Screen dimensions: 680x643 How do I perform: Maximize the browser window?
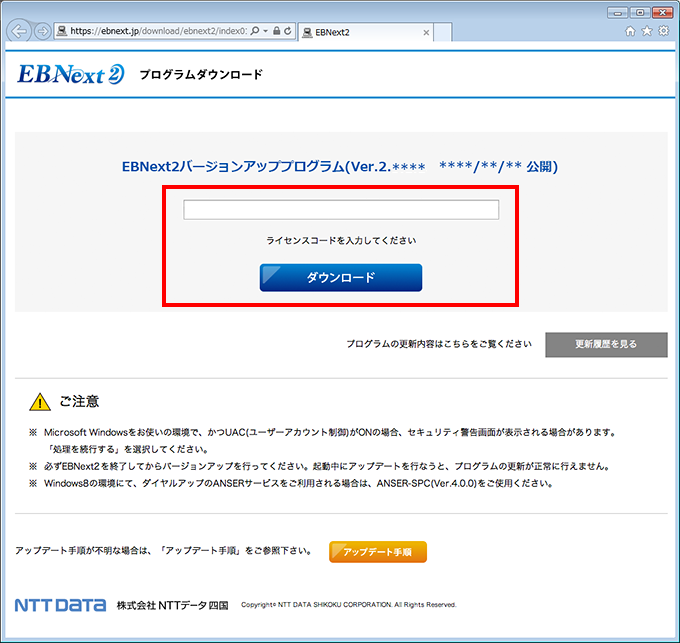[640, 13]
